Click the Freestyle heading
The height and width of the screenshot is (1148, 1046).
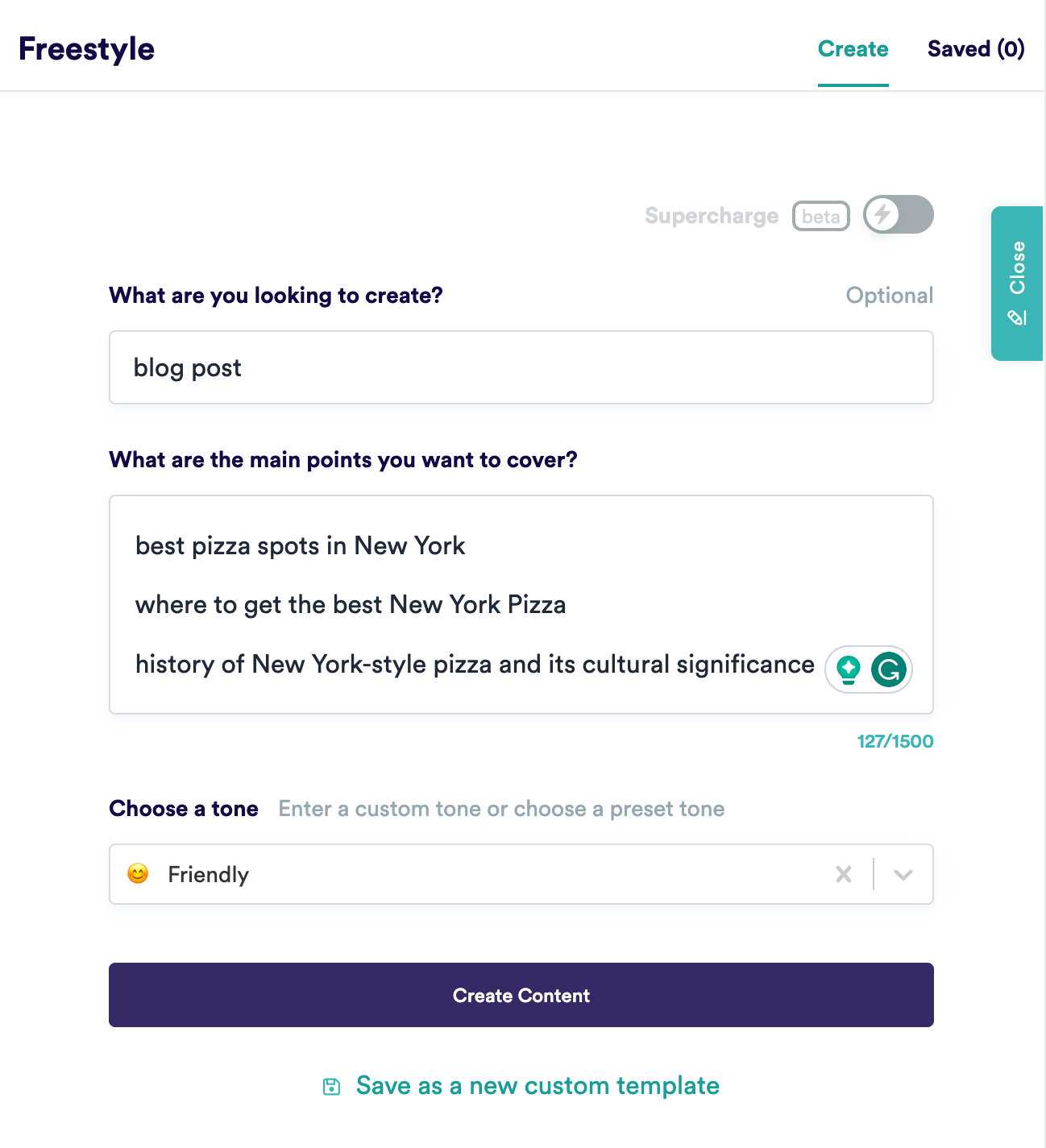[x=87, y=49]
